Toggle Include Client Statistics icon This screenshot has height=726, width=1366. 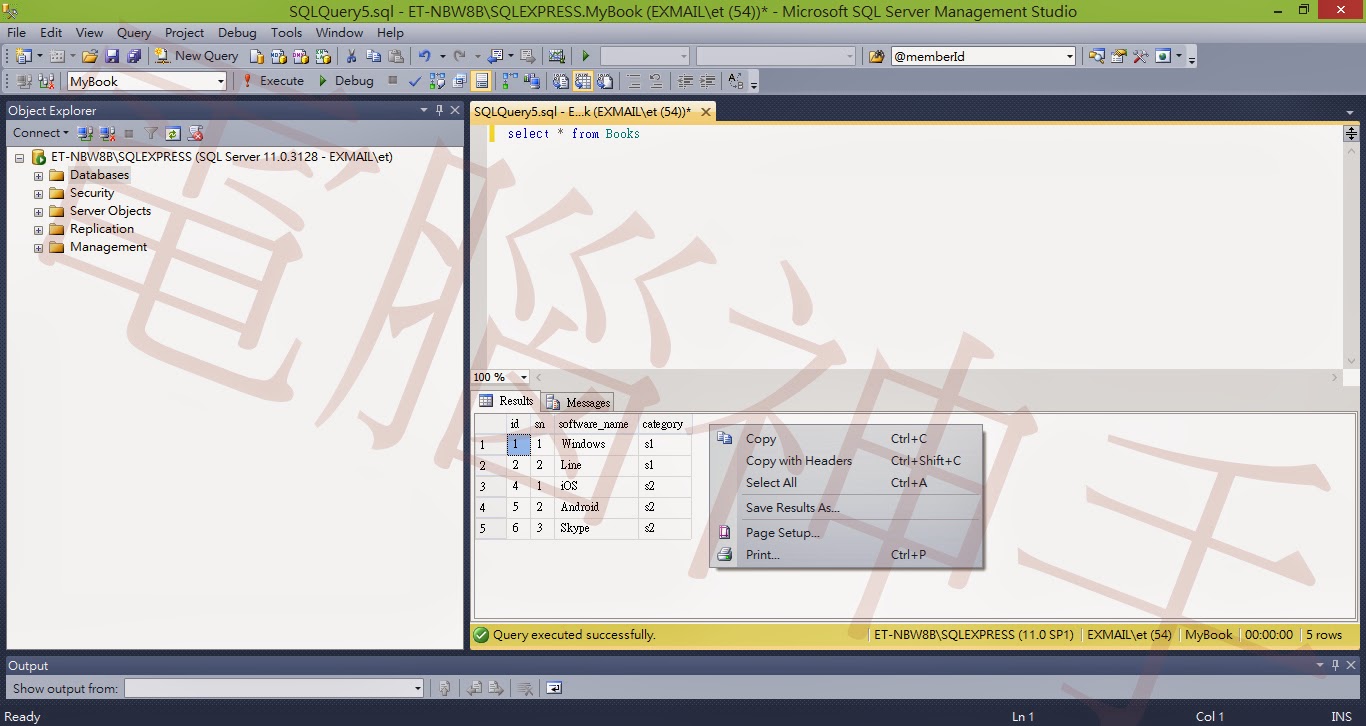(x=531, y=81)
